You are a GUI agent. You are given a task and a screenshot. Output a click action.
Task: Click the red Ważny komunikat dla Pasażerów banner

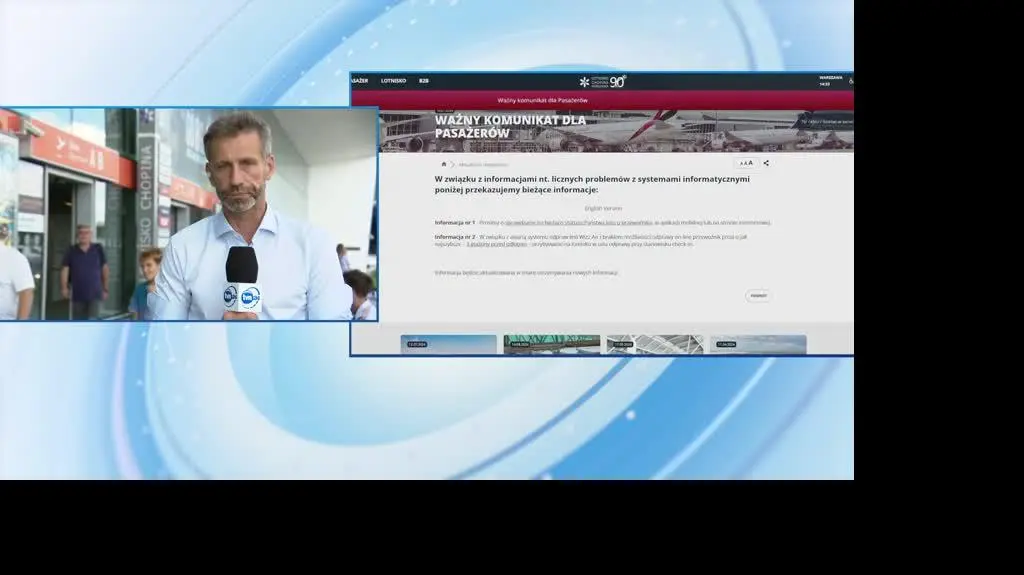tap(543, 100)
